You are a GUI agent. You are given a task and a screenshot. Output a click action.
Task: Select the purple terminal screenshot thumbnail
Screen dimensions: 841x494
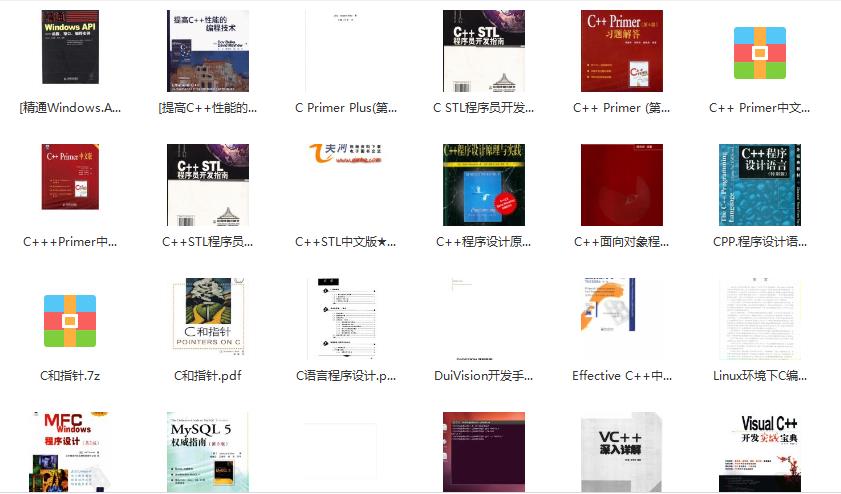click(x=484, y=452)
